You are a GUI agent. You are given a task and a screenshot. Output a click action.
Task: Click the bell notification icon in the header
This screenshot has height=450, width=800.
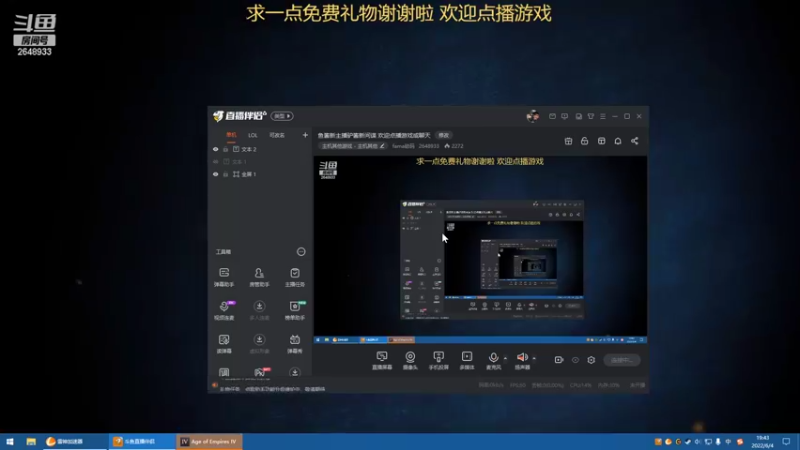(618, 141)
